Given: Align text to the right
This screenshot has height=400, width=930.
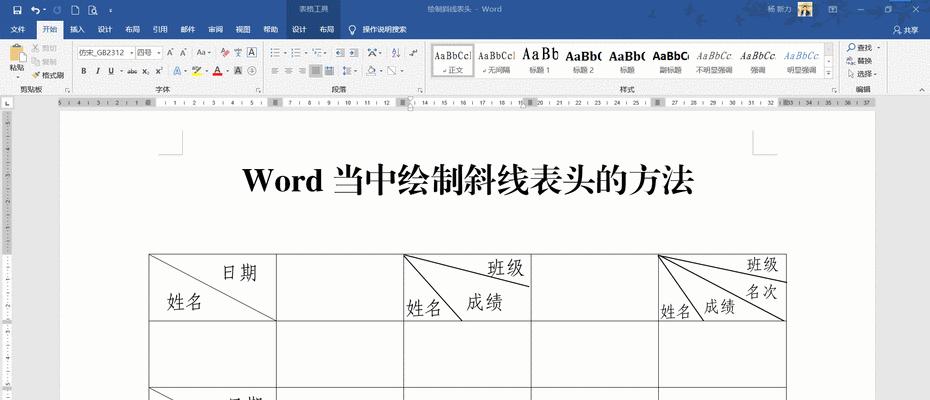Looking at the screenshot, I should (302, 71).
